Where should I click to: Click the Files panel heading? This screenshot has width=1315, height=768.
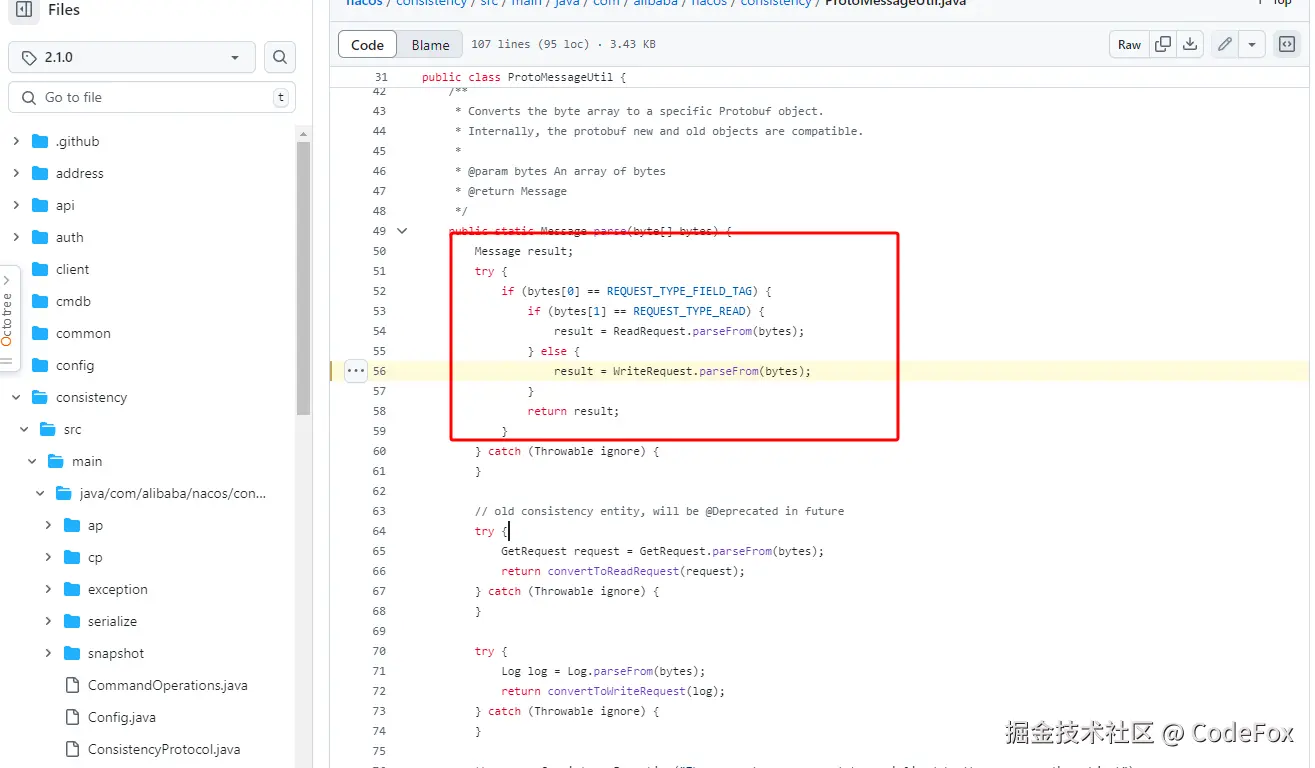(x=64, y=10)
